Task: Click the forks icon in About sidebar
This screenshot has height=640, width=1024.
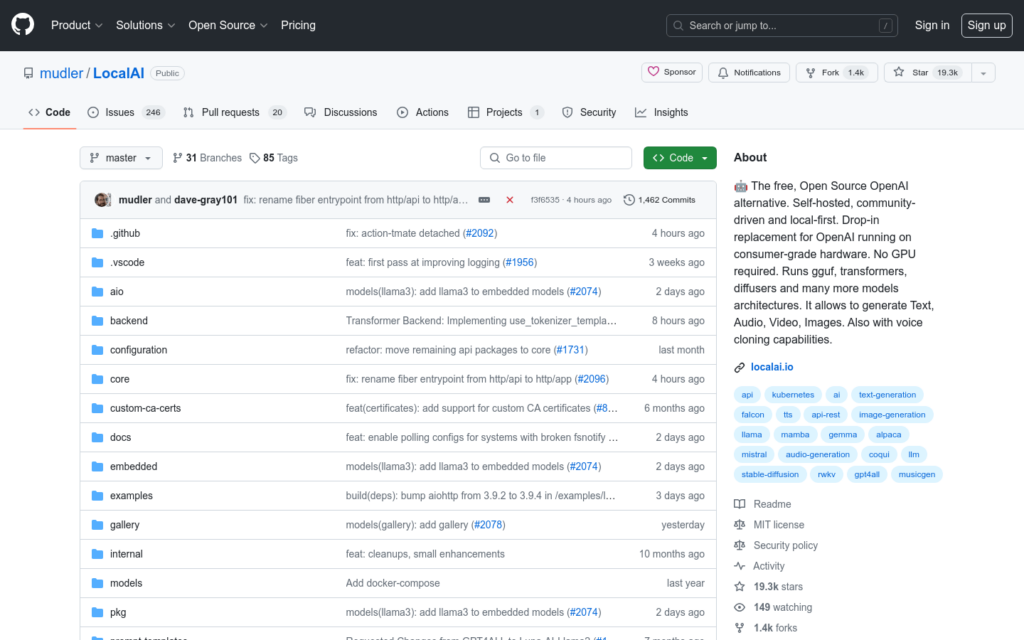Action: coord(739,628)
